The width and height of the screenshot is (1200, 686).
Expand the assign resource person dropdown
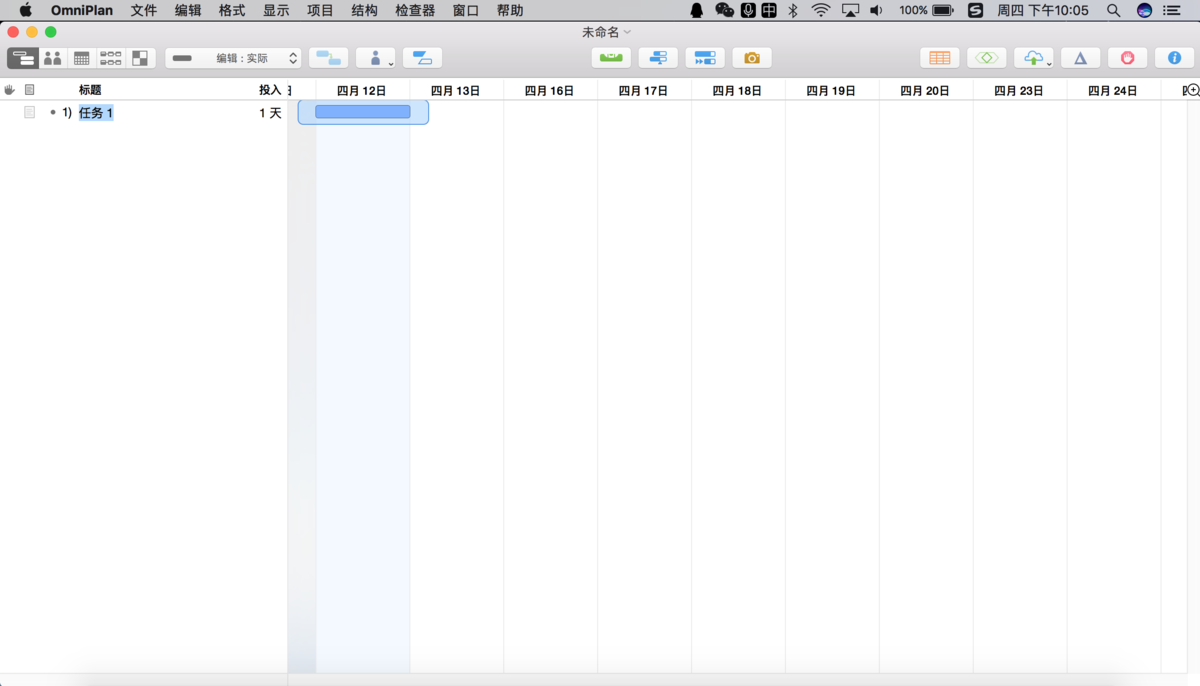coord(376,58)
